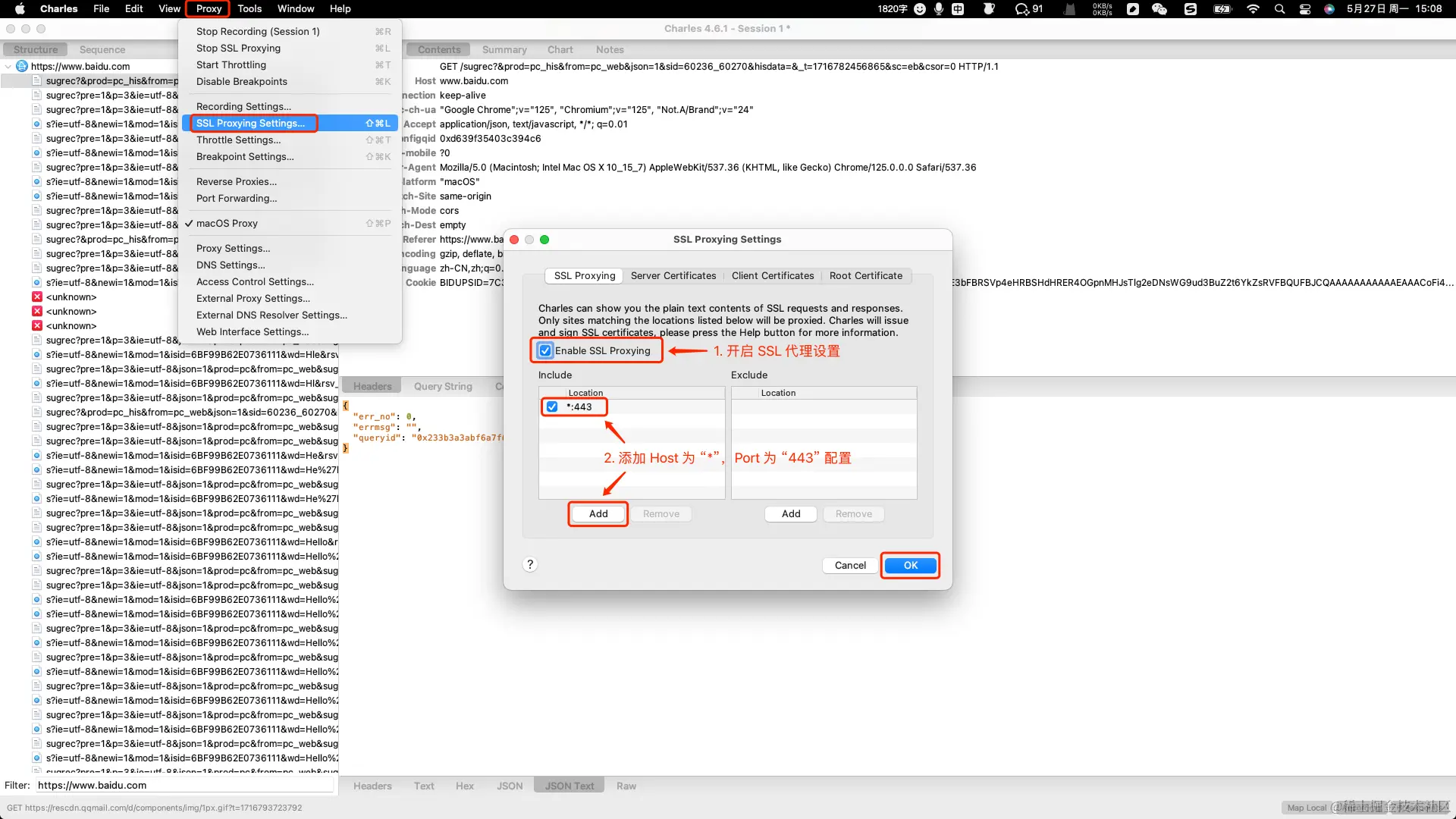Viewport: 1456px width, 819px height.
Task: Click the Siri icon in menu bar
Action: pos(1329,9)
